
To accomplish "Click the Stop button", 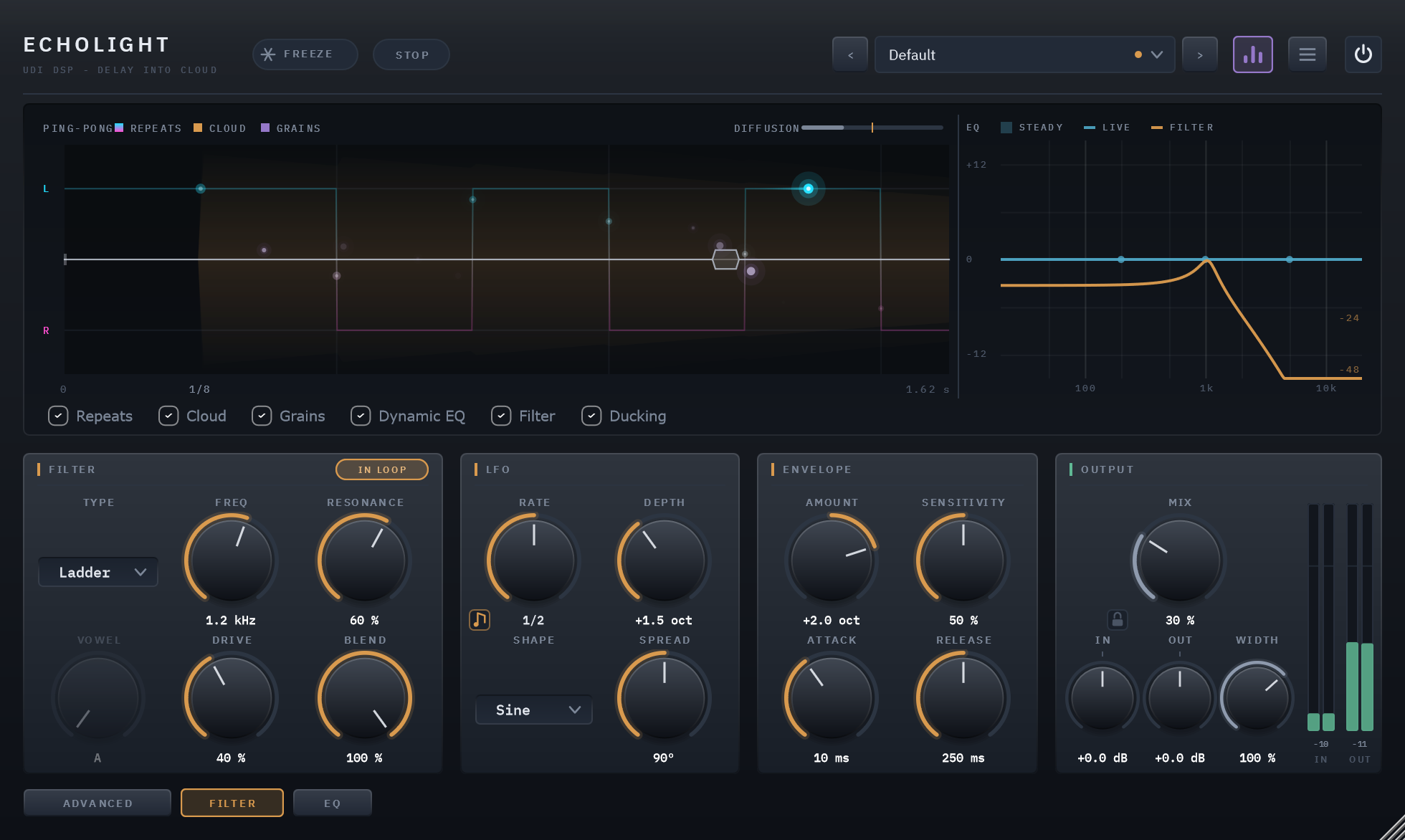I will tap(411, 54).
